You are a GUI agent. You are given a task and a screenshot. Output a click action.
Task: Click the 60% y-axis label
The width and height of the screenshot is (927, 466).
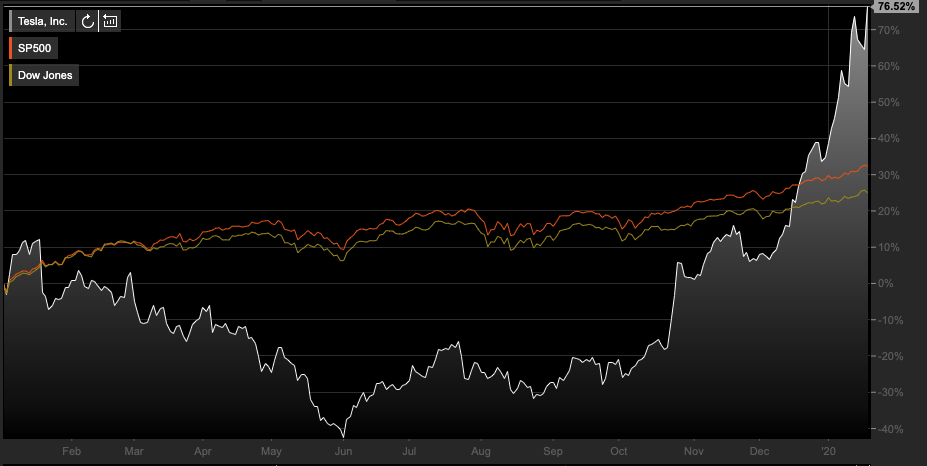pos(889,66)
